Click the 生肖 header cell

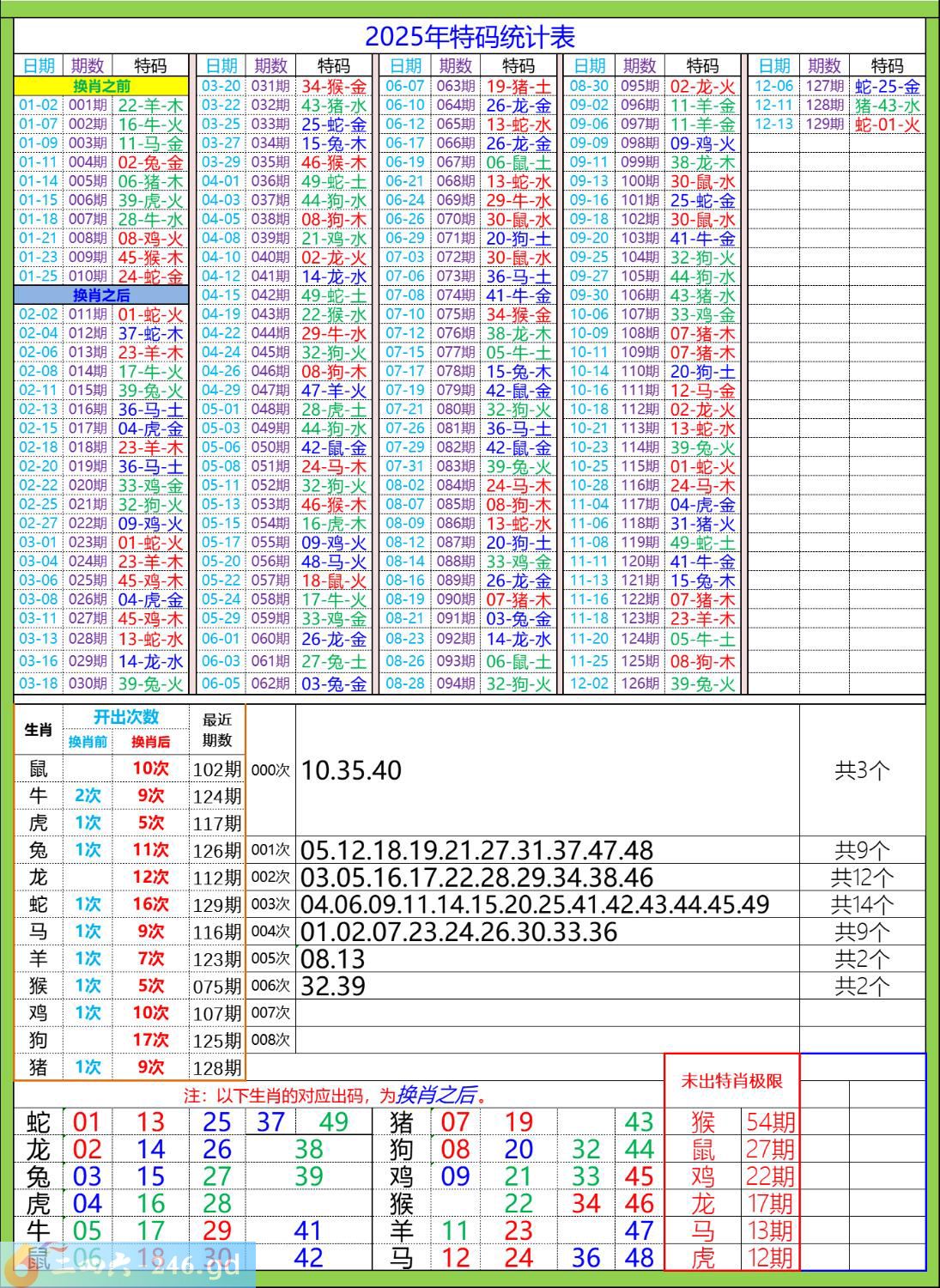click(39, 730)
